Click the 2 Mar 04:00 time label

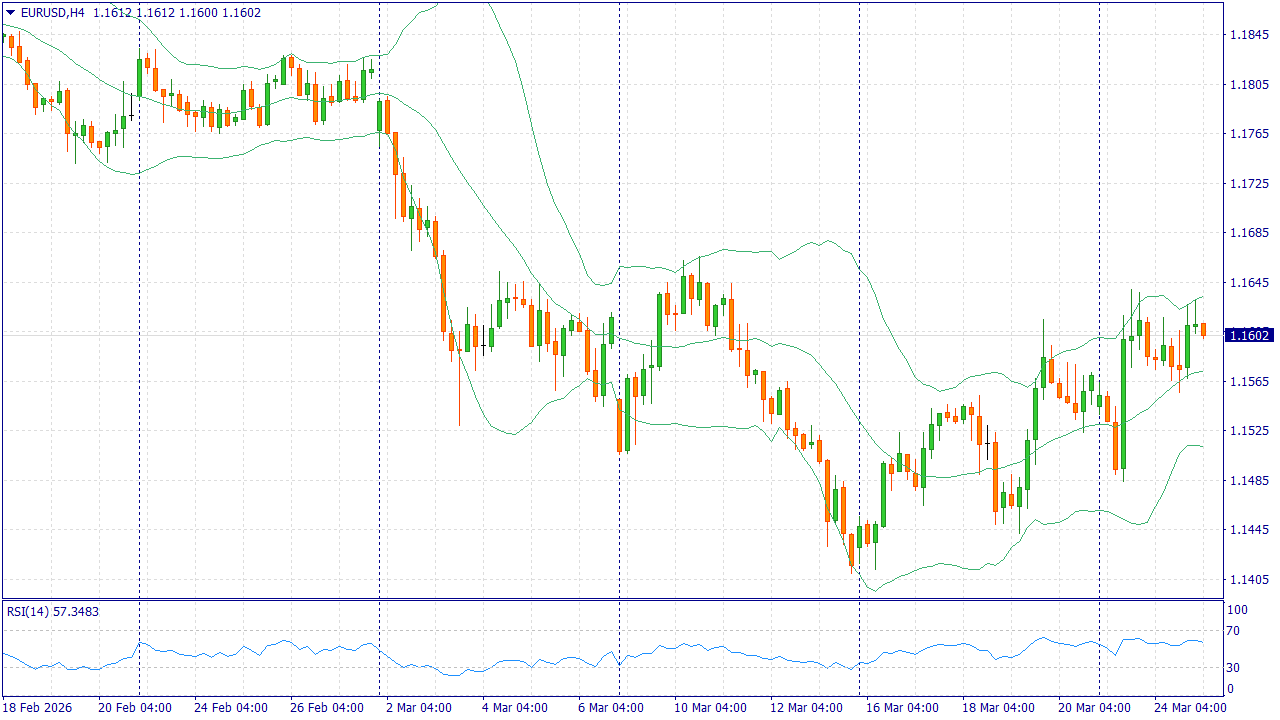419,708
